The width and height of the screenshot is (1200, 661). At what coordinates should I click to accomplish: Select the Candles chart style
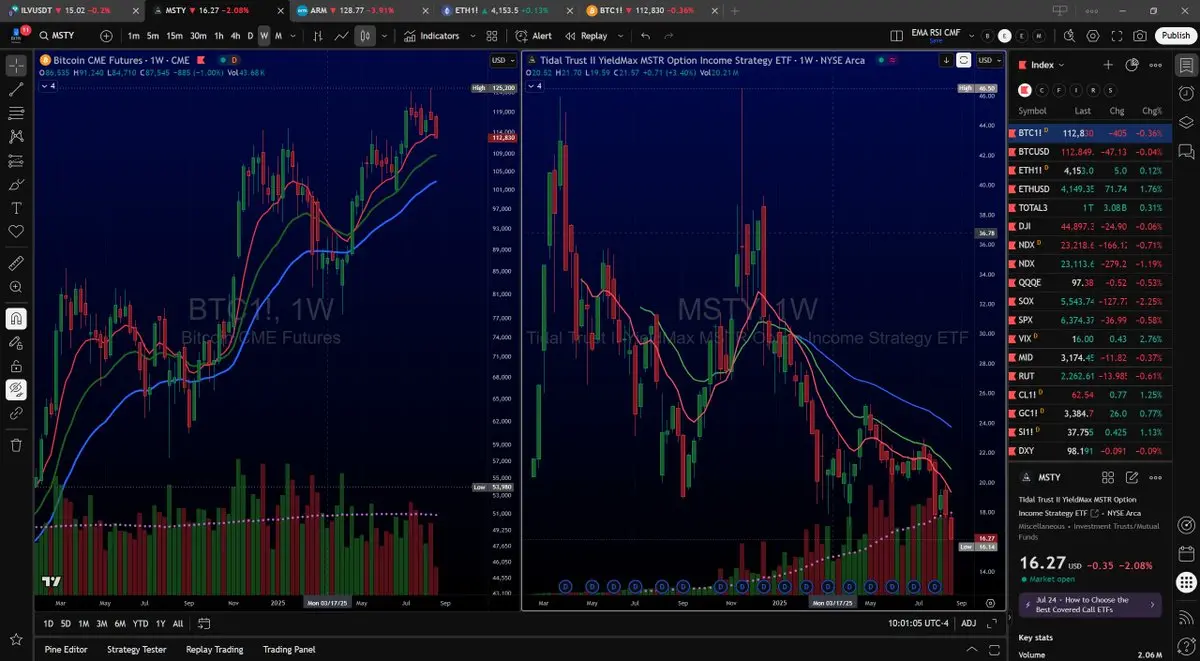[365, 36]
